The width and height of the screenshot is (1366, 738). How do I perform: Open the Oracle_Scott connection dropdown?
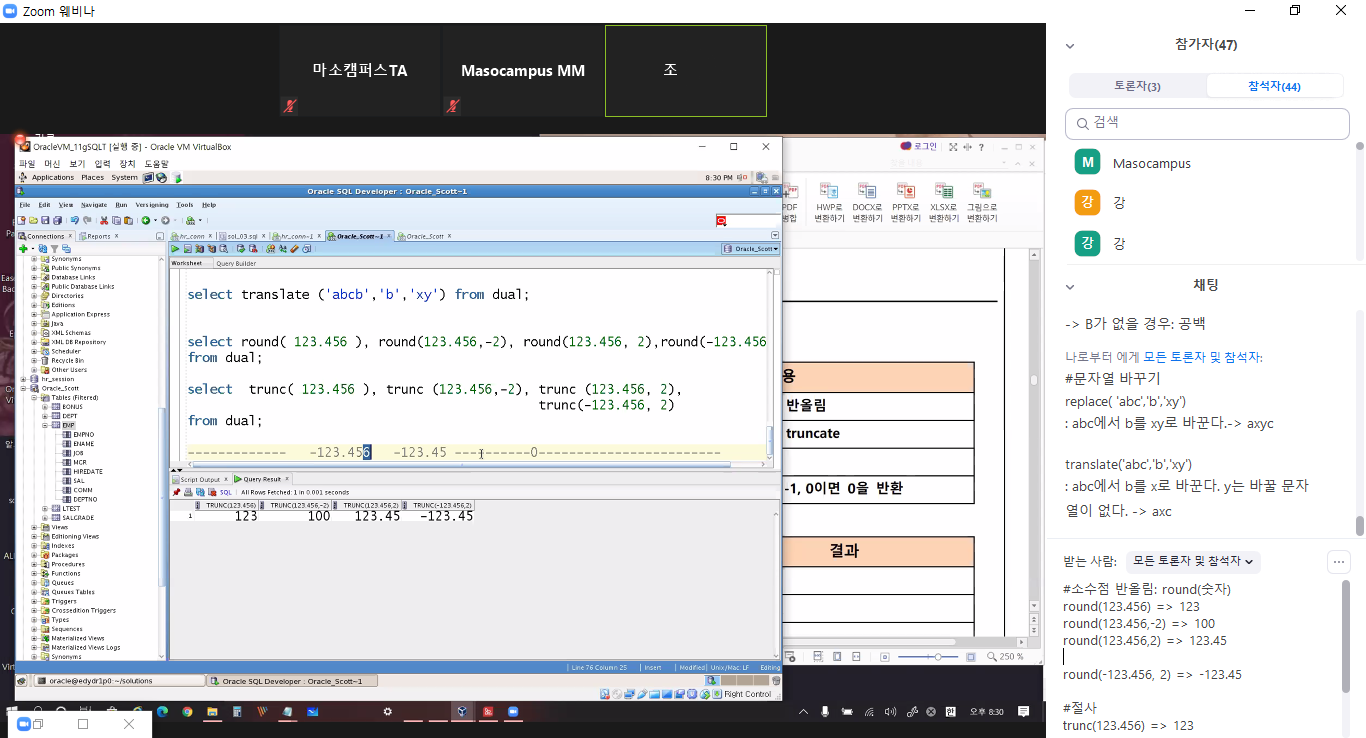click(750, 248)
